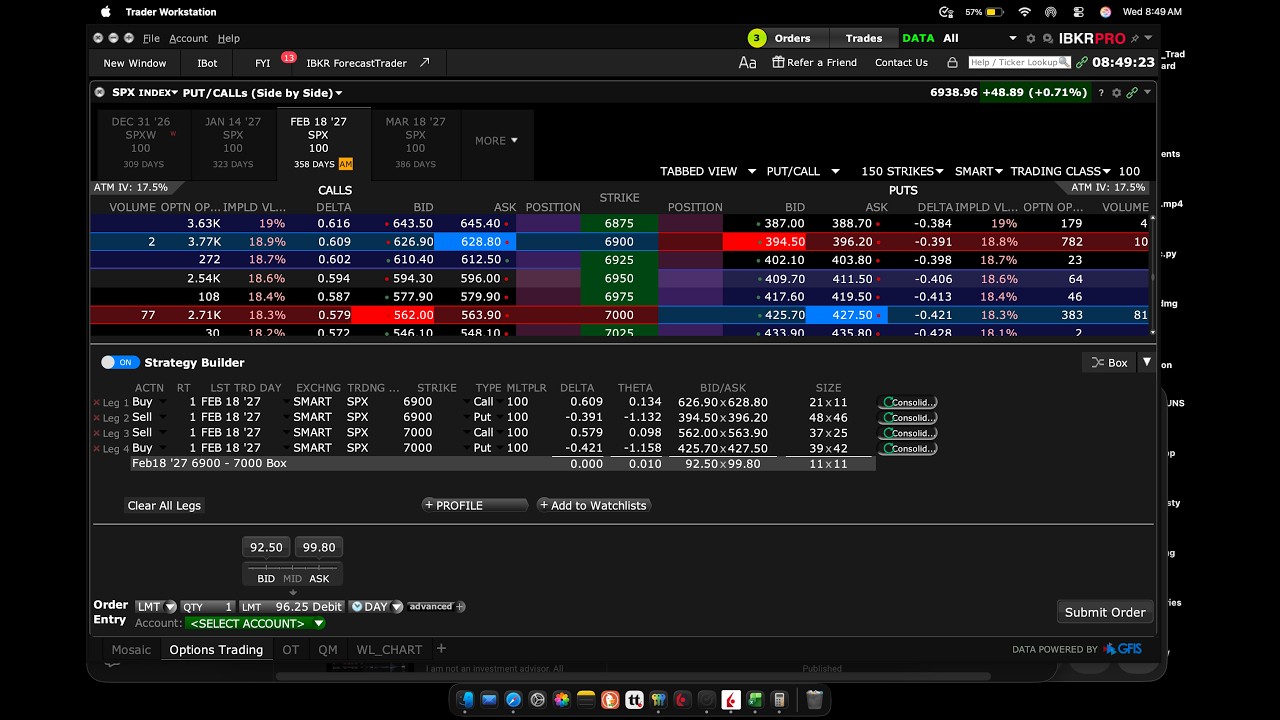Click the QTY quantity field

click(x=207, y=607)
